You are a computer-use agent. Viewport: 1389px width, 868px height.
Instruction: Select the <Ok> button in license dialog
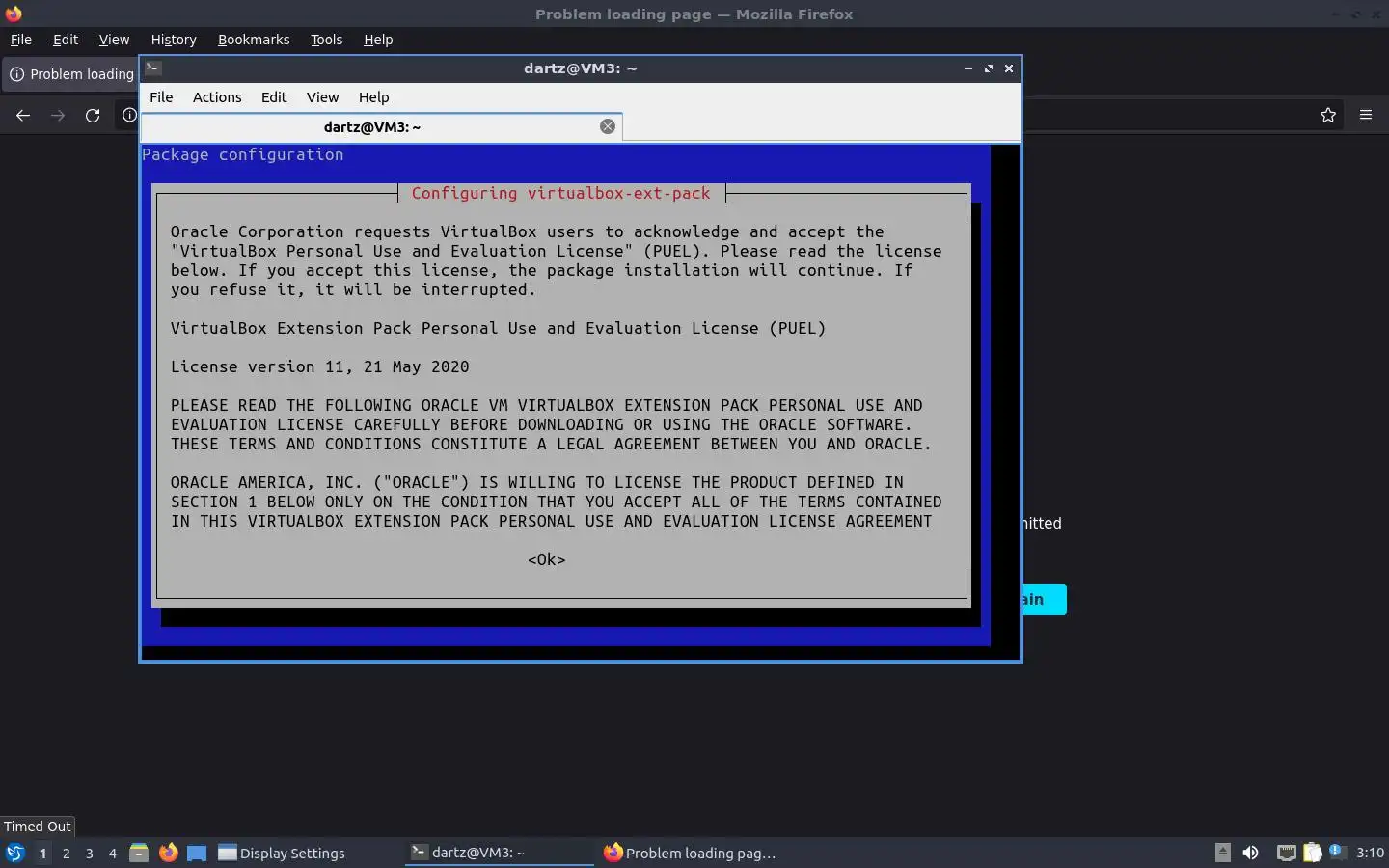coord(546,559)
